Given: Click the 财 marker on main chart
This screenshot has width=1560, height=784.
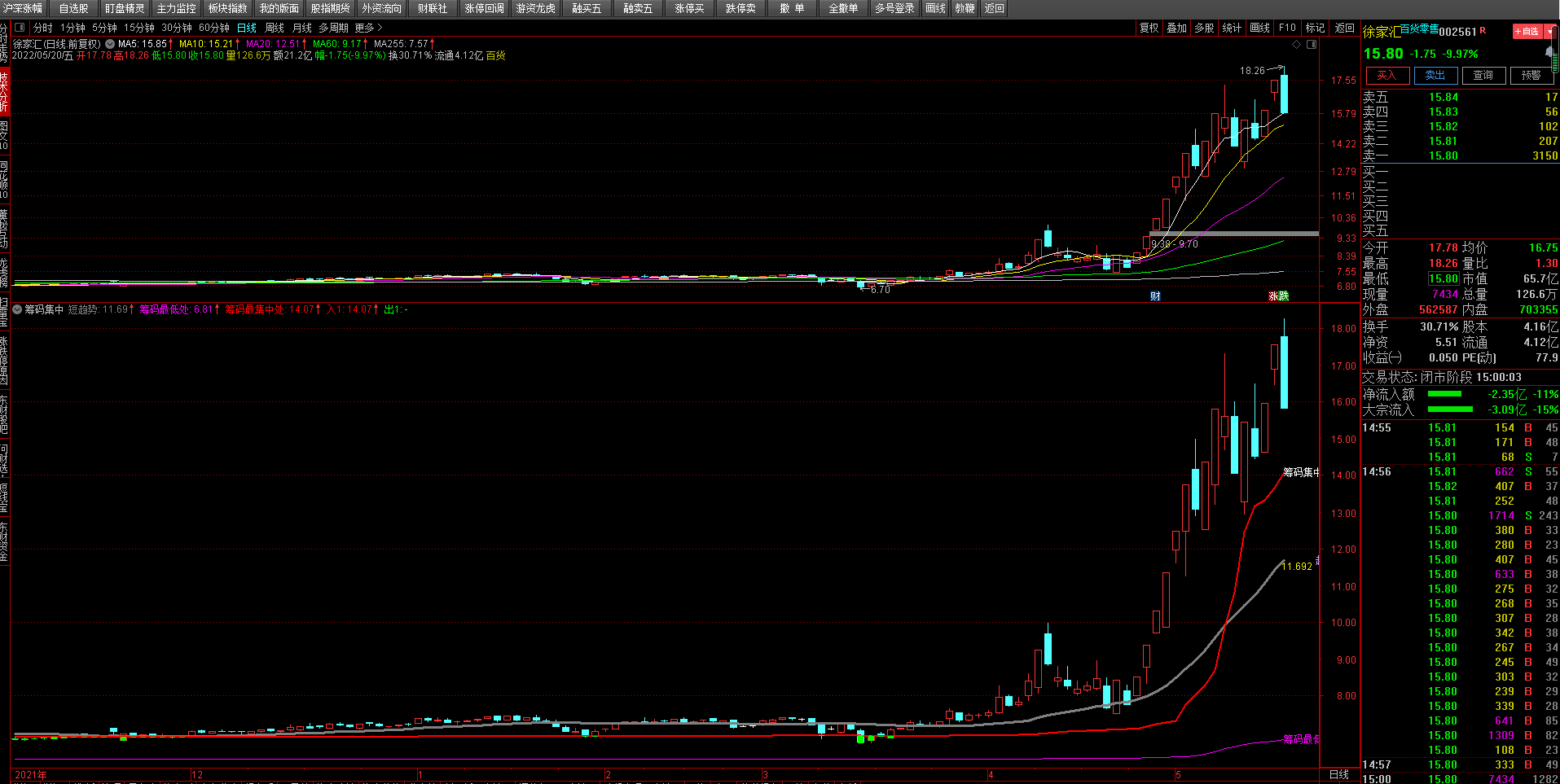Looking at the screenshot, I should click(x=1155, y=296).
